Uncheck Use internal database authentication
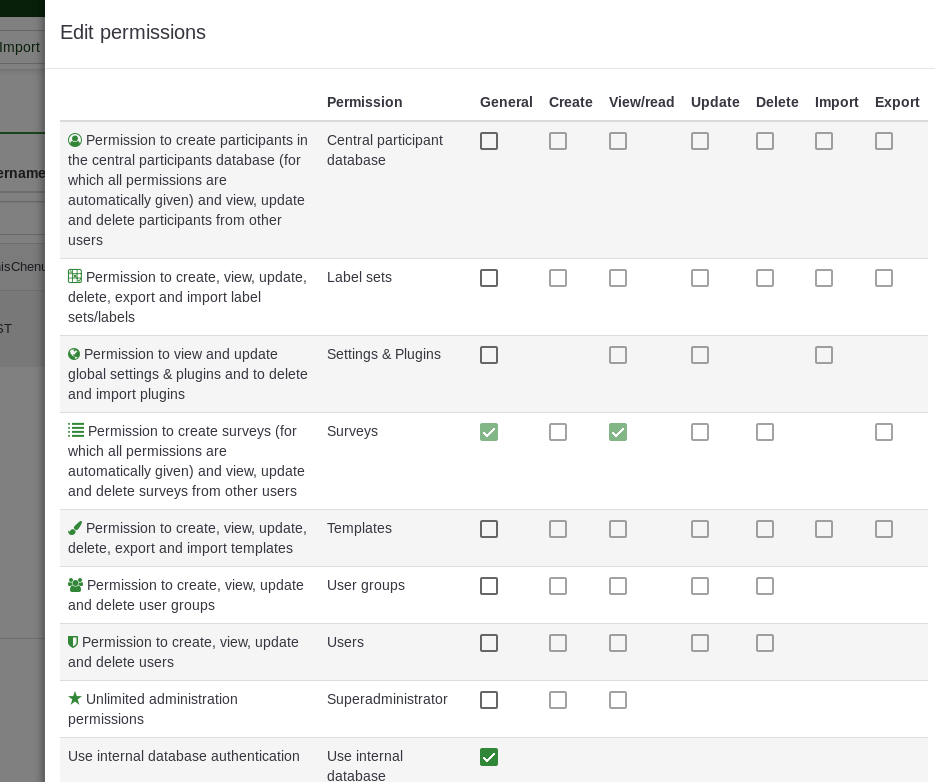This screenshot has width=935, height=782. click(x=489, y=757)
